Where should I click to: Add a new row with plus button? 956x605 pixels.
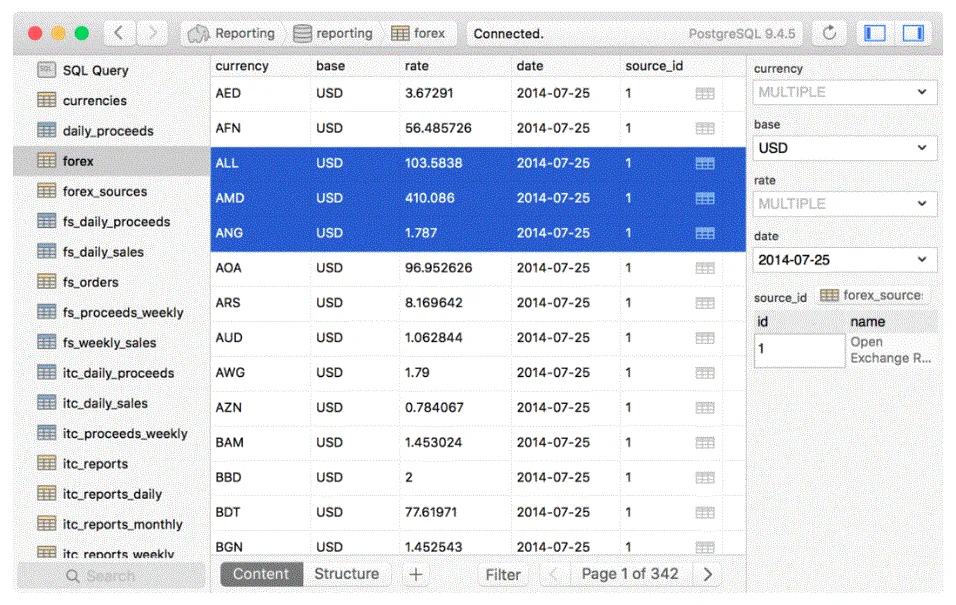[416, 575]
